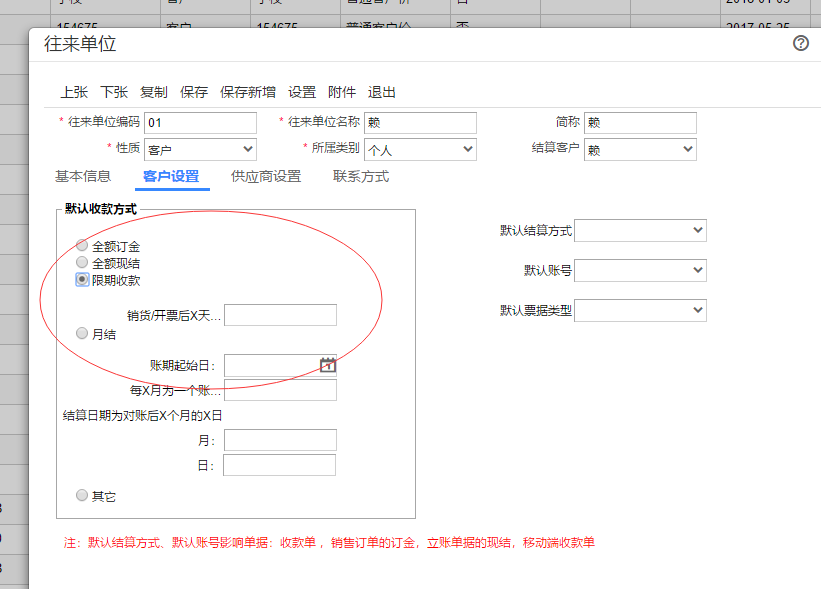Go to the 联系方式 tab

pos(361,177)
